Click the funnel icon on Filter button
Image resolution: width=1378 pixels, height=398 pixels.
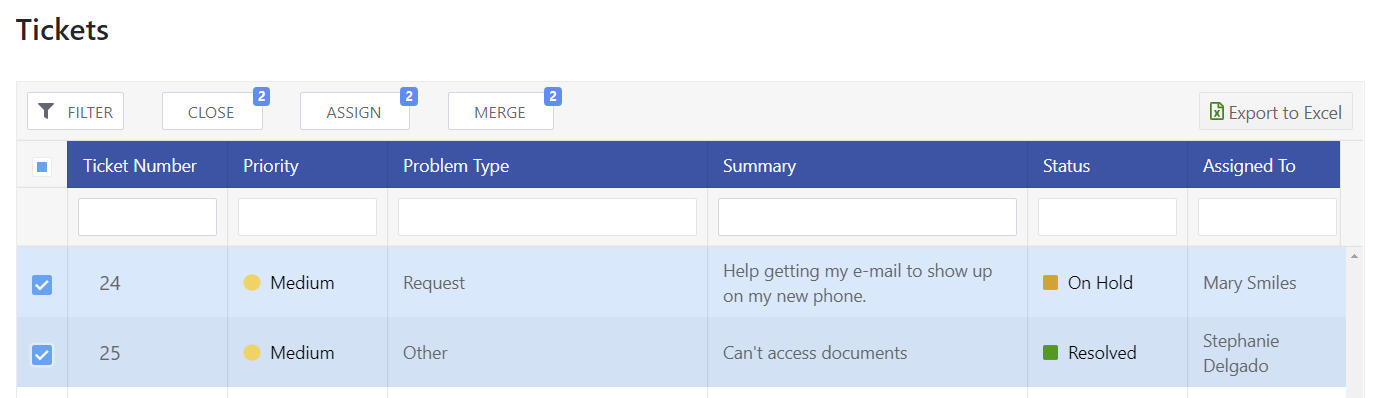[46, 112]
